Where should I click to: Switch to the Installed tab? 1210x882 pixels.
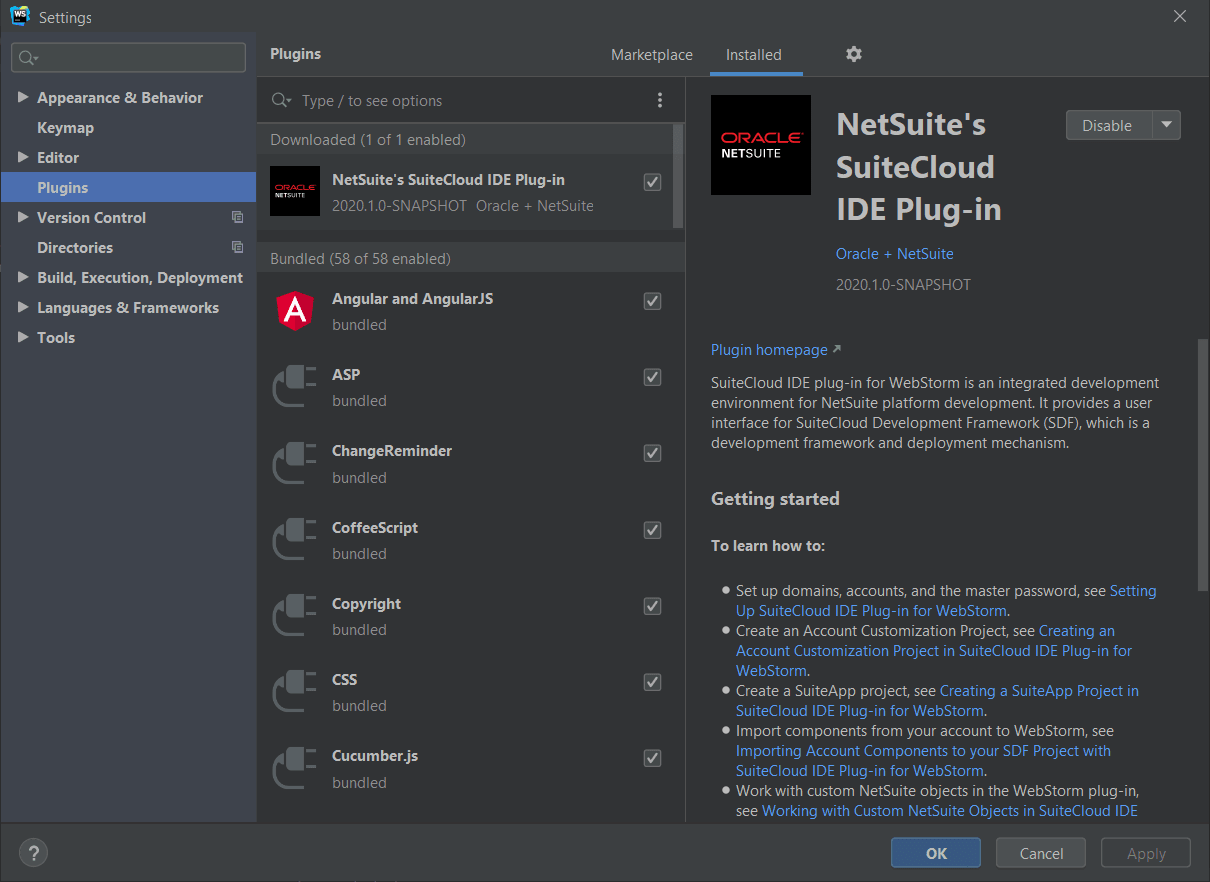(754, 55)
